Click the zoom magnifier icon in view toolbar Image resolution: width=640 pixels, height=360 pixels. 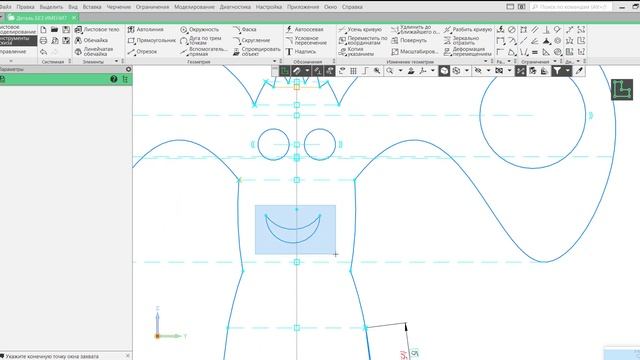[x=390, y=71]
